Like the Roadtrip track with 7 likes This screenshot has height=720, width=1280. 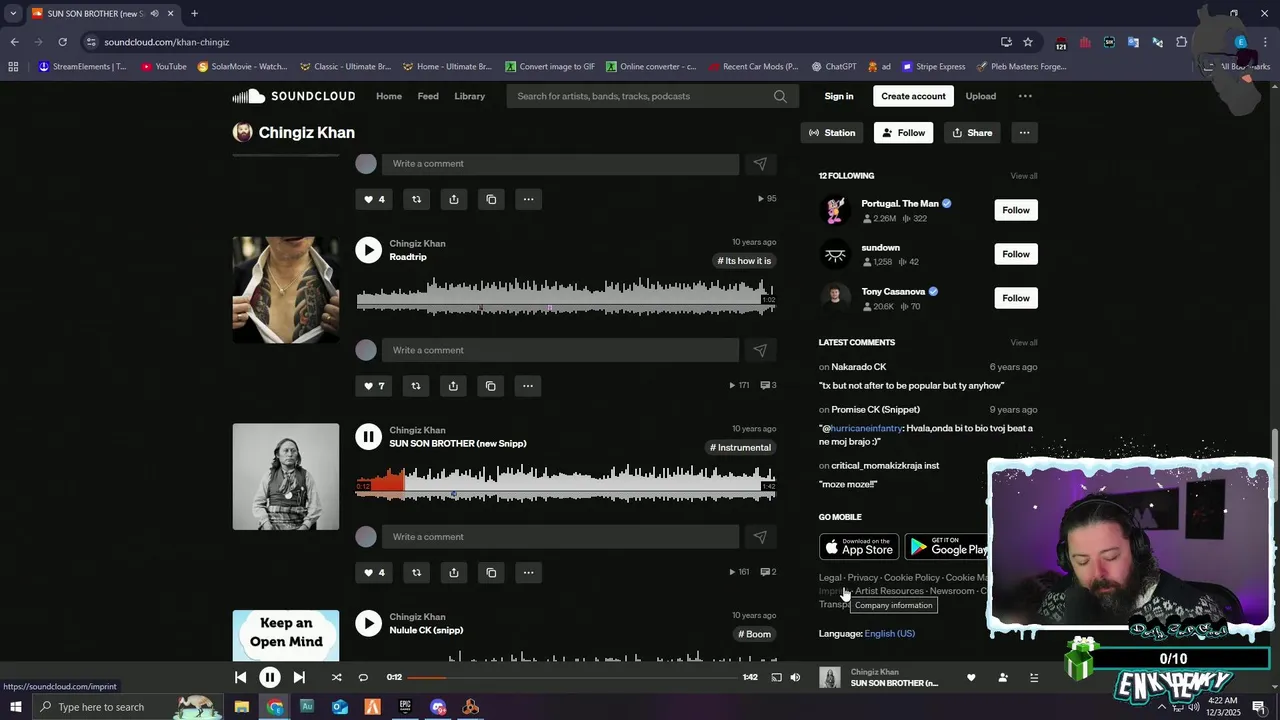click(374, 386)
